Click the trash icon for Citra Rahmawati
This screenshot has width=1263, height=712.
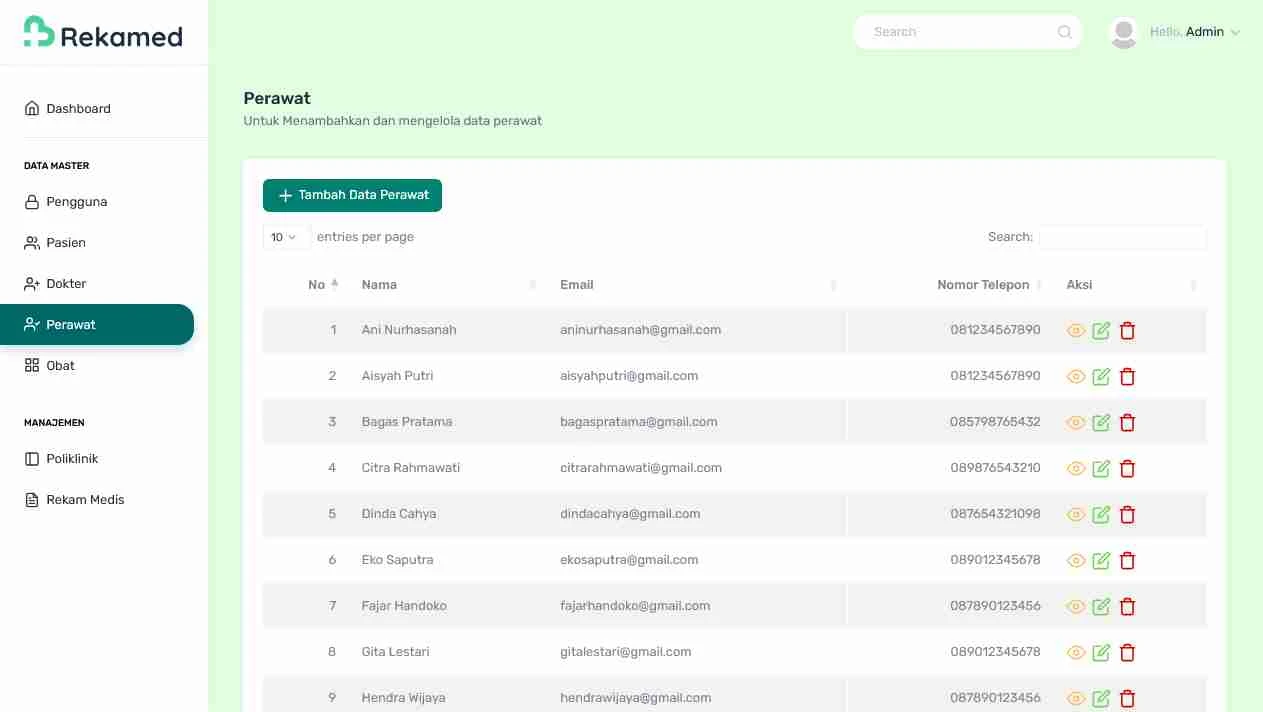(x=1128, y=469)
